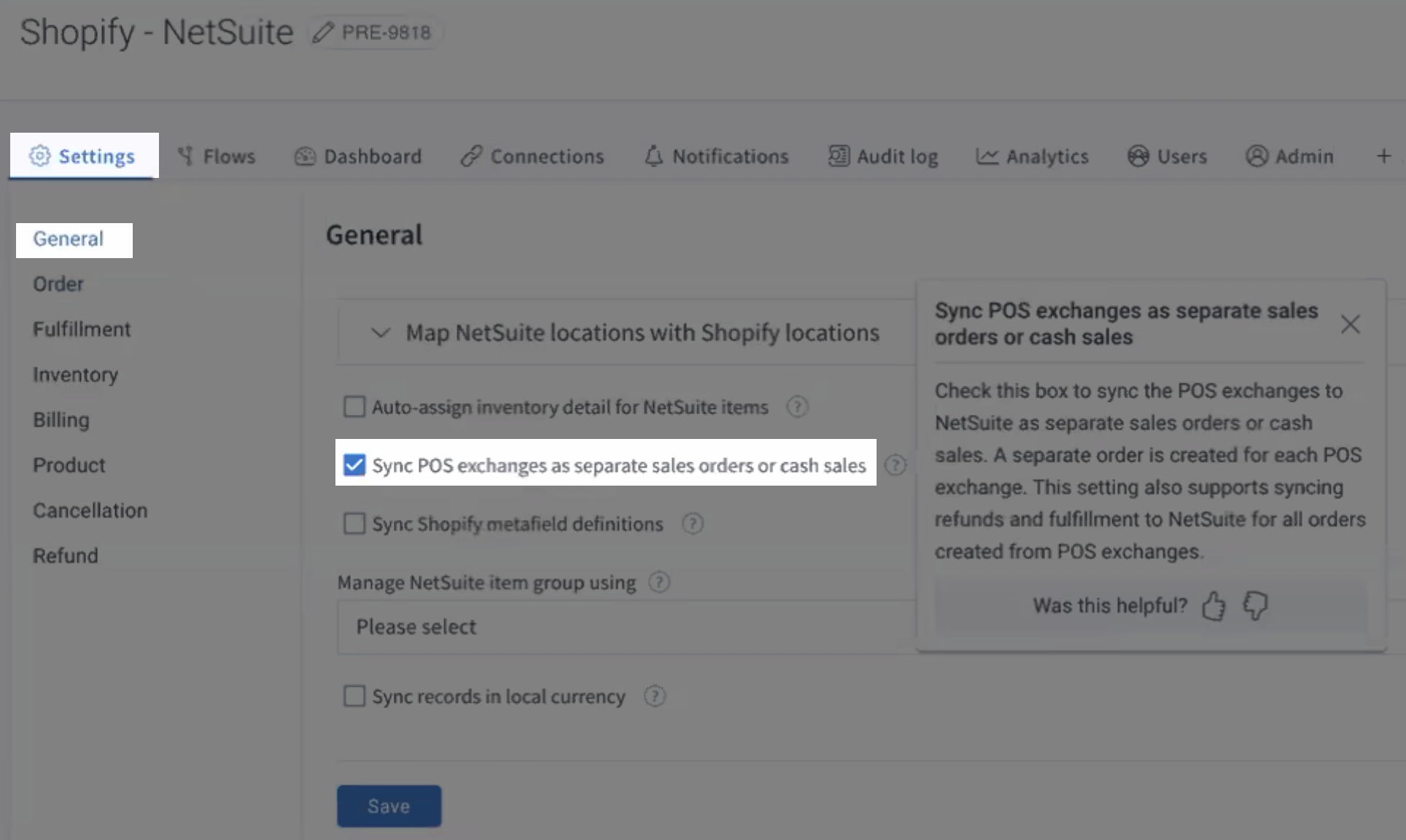Open Cancellation settings section
This screenshot has height=840, width=1406.
[90, 510]
